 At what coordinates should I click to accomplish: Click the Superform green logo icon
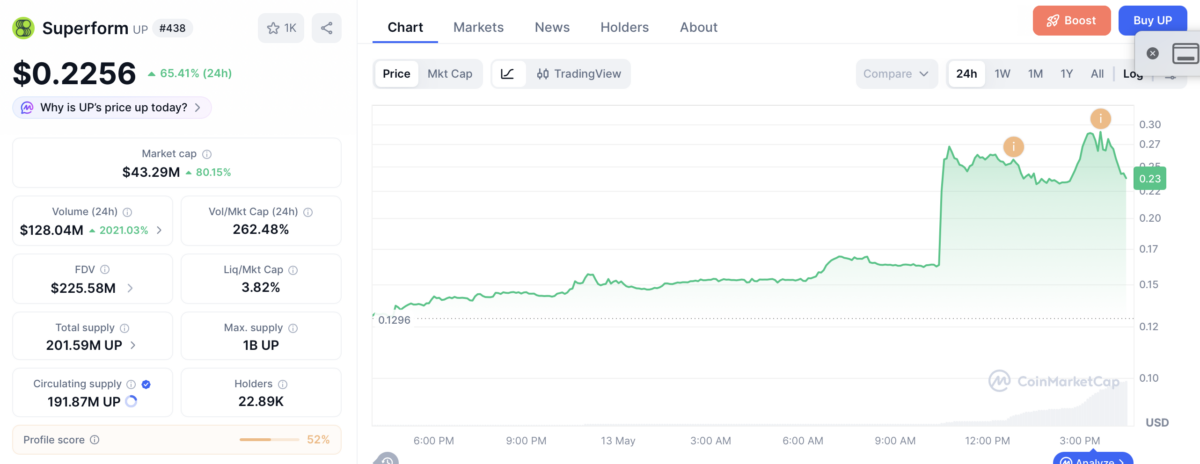coord(23,28)
